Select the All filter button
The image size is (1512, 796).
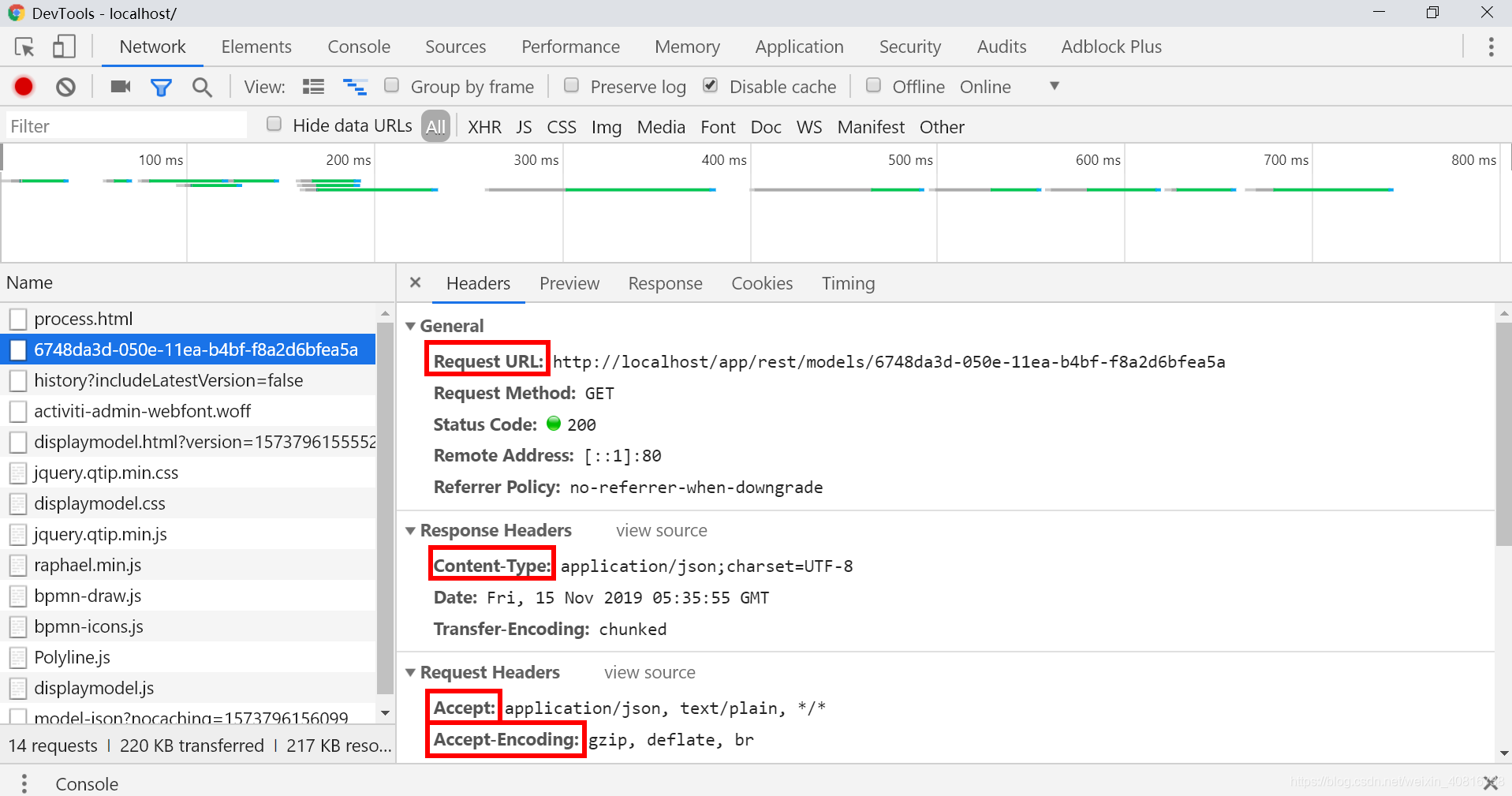coord(435,126)
